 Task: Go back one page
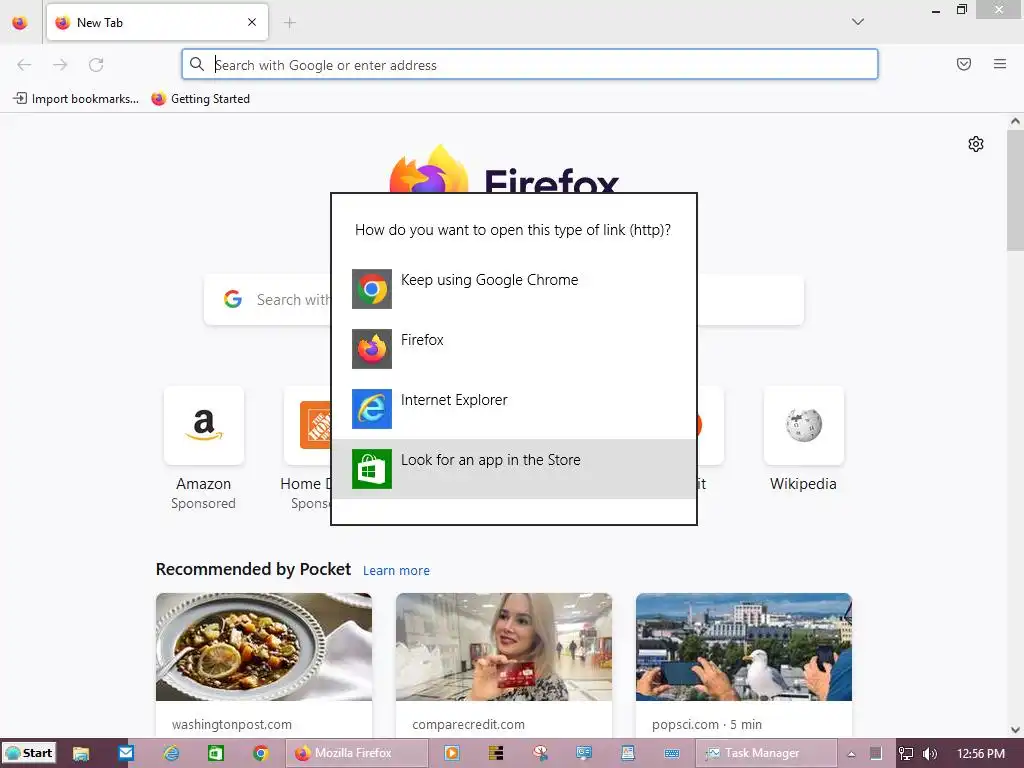click(24, 65)
